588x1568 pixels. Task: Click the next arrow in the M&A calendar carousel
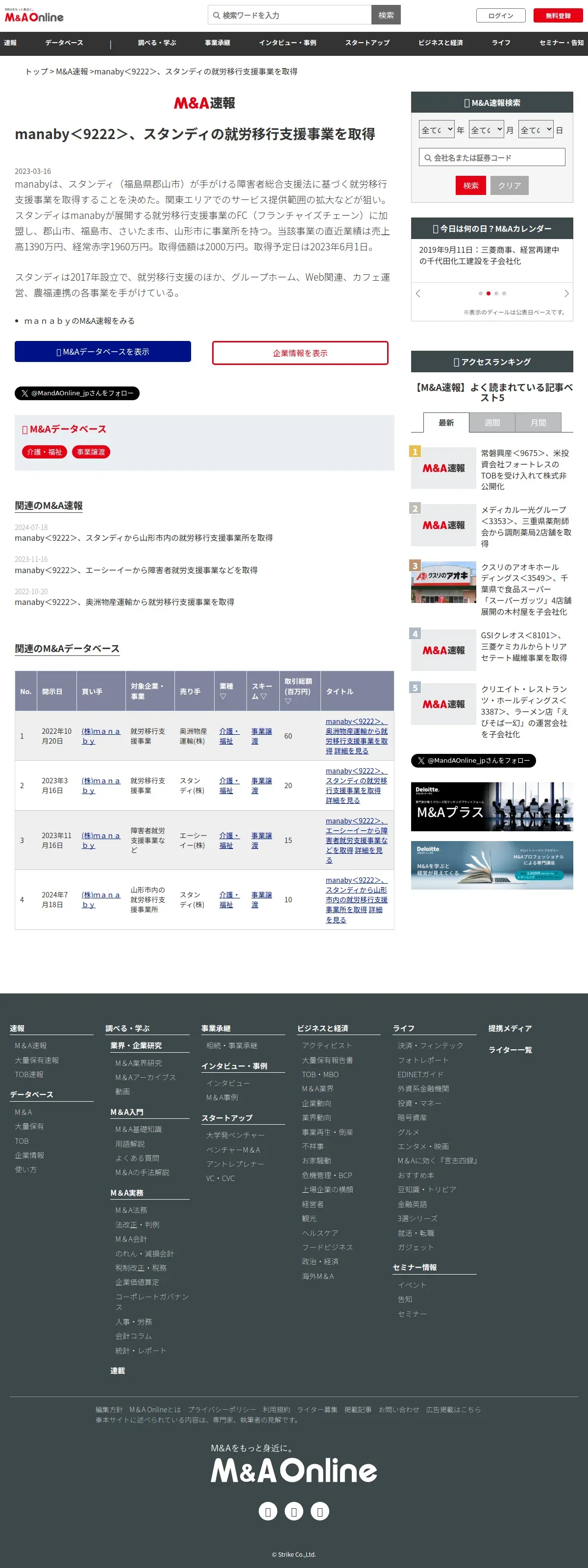566,293
